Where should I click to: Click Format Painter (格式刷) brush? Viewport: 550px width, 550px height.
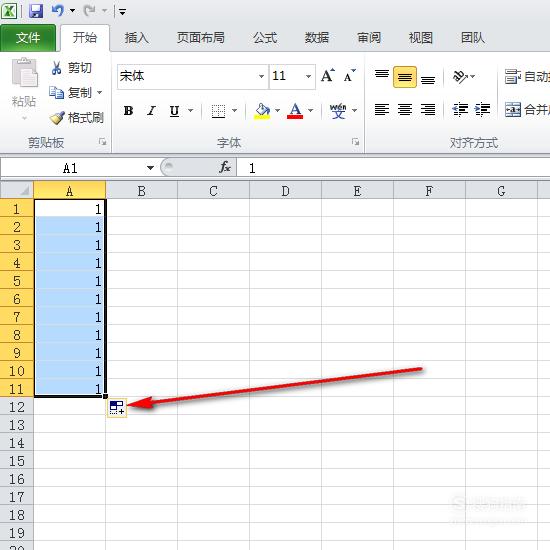coord(76,118)
